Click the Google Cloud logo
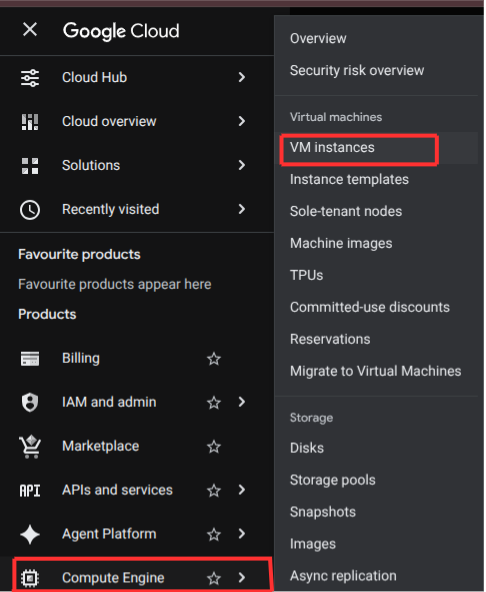This screenshot has width=486, height=592. [121, 31]
